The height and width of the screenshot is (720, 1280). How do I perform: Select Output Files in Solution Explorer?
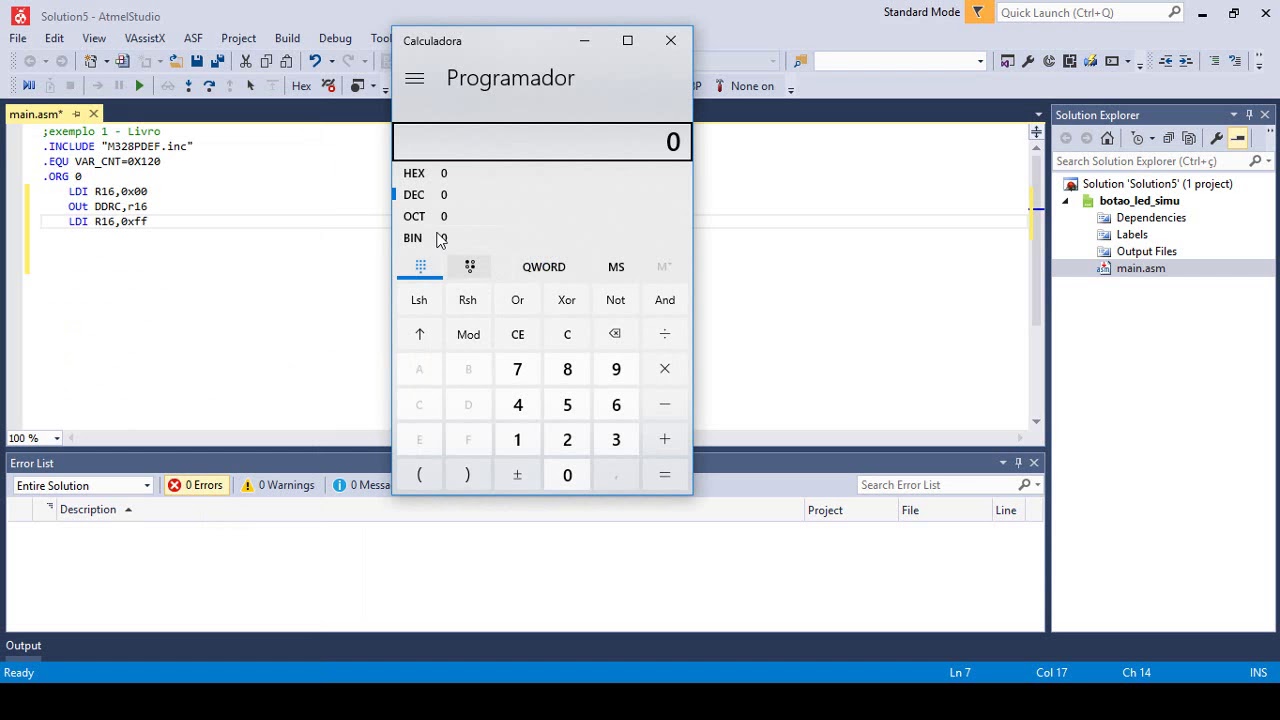point(1146,251)
